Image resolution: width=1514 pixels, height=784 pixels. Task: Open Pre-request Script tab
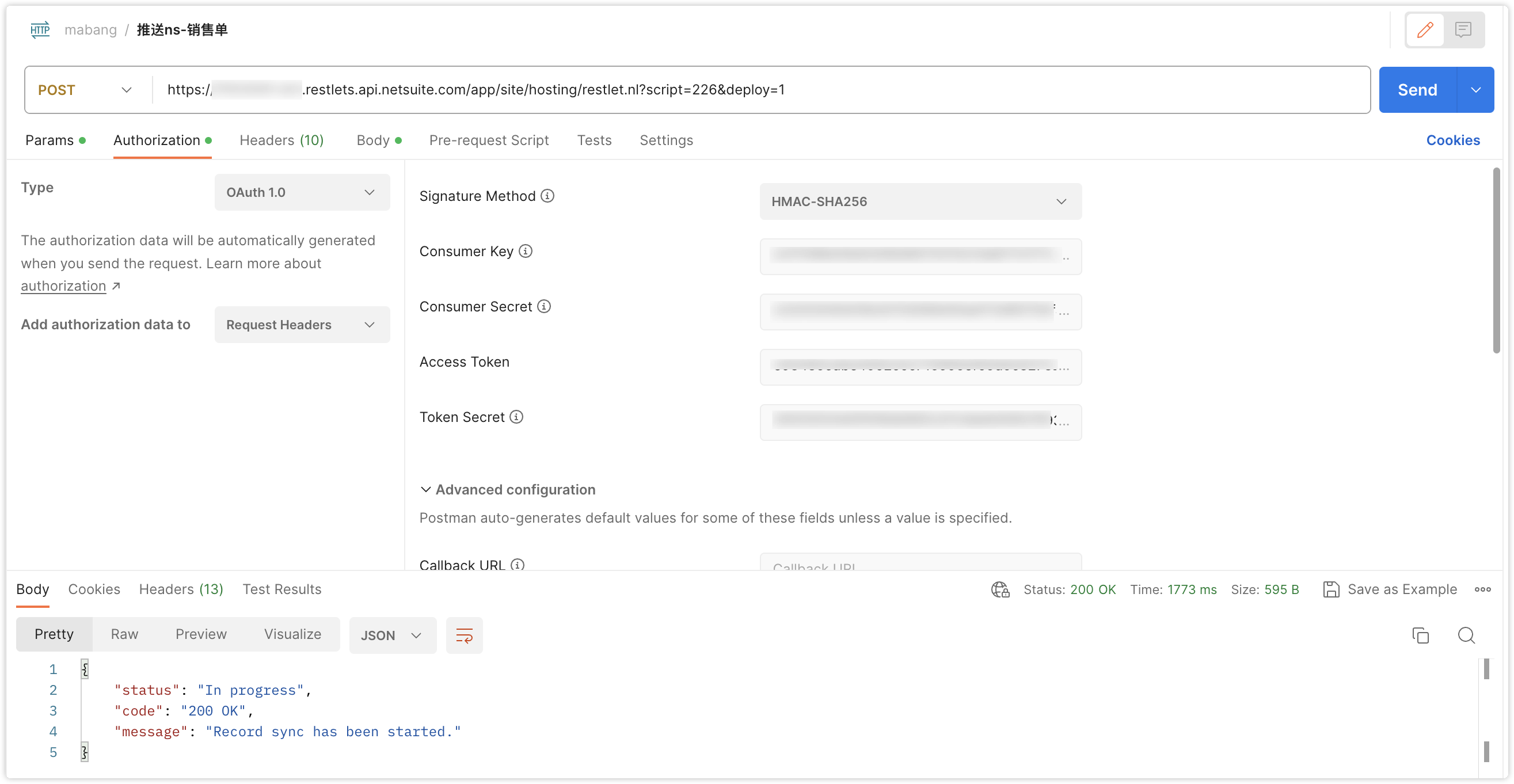489,140
